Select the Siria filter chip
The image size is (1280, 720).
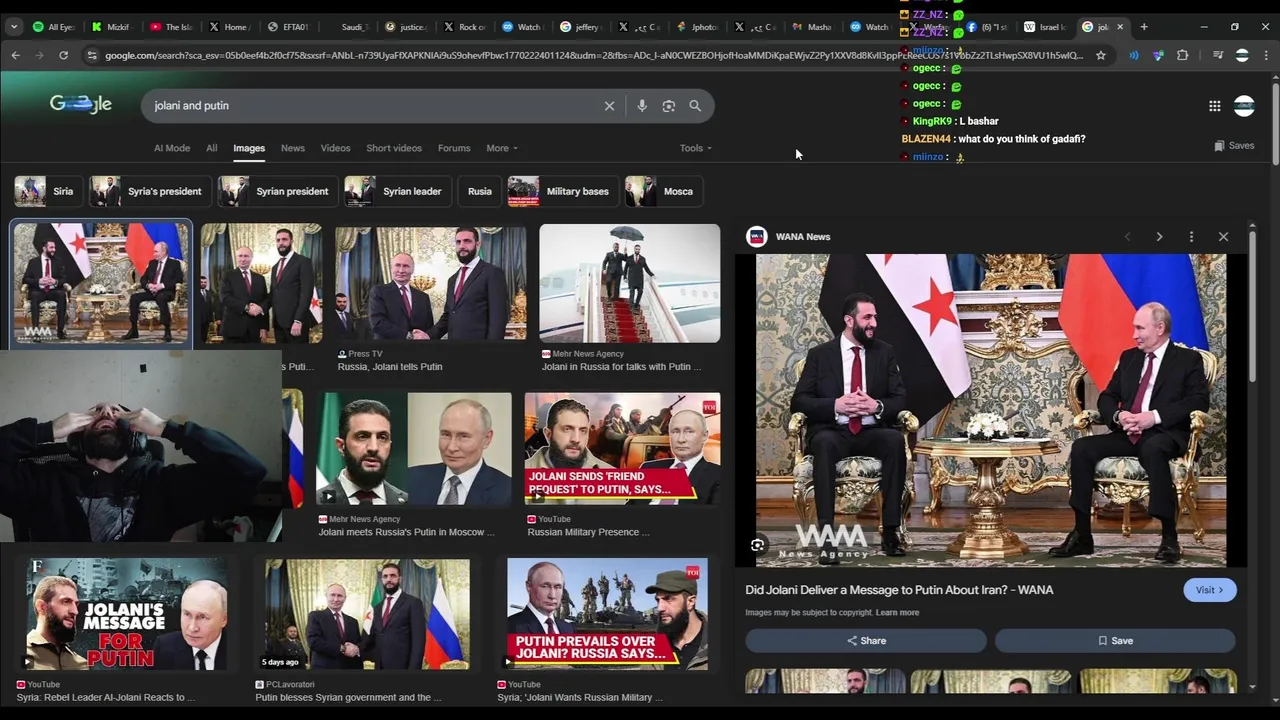click(x=48, y=191)
